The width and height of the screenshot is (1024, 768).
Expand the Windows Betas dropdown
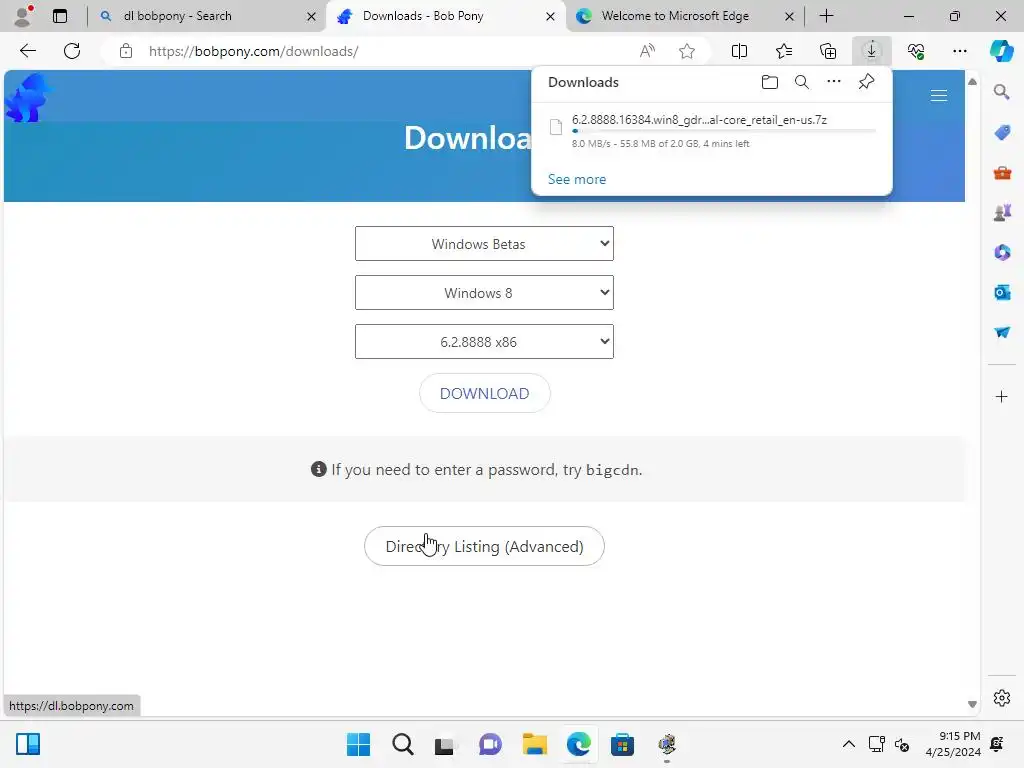(484, 244)
